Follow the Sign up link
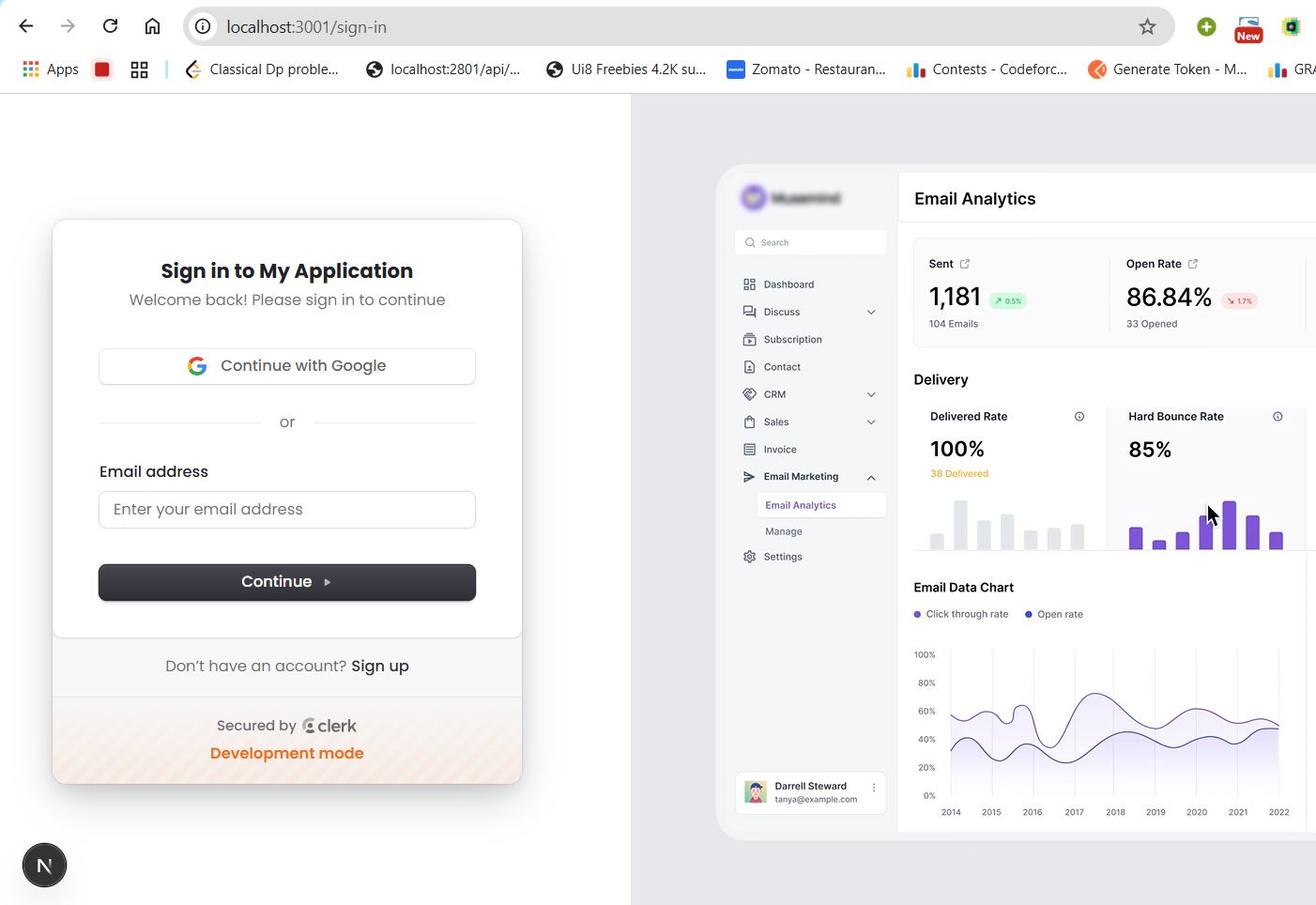 (x=380, y=666)
